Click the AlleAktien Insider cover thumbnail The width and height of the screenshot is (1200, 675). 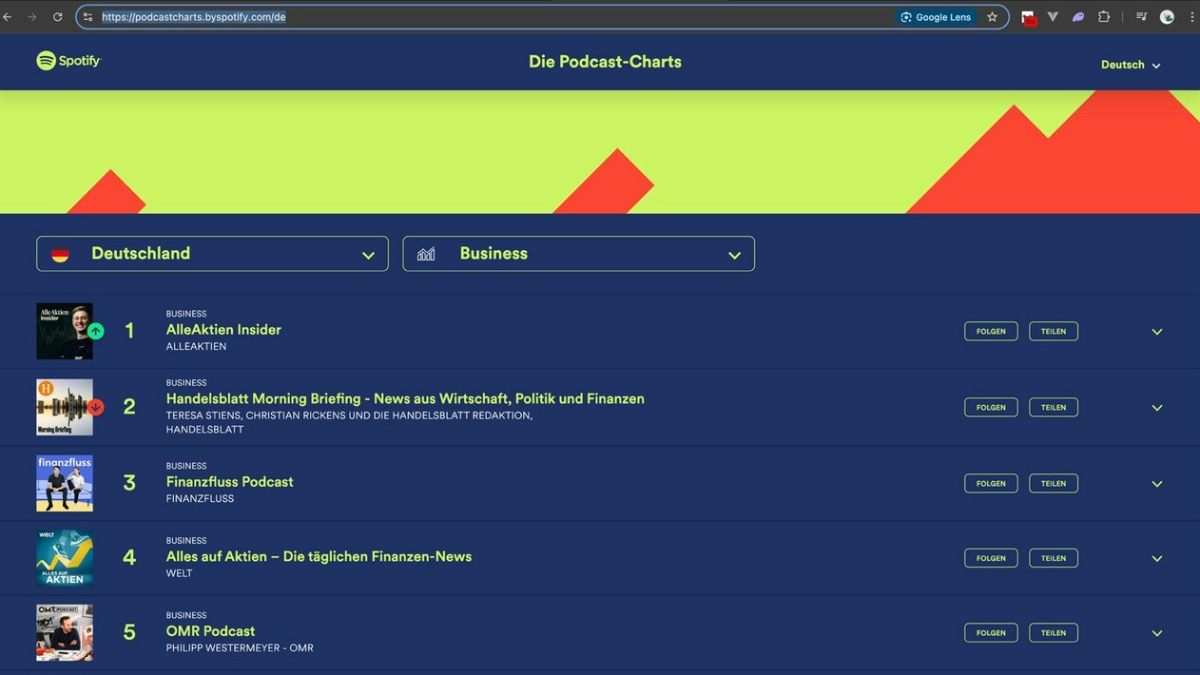click(x=64, y=331)
